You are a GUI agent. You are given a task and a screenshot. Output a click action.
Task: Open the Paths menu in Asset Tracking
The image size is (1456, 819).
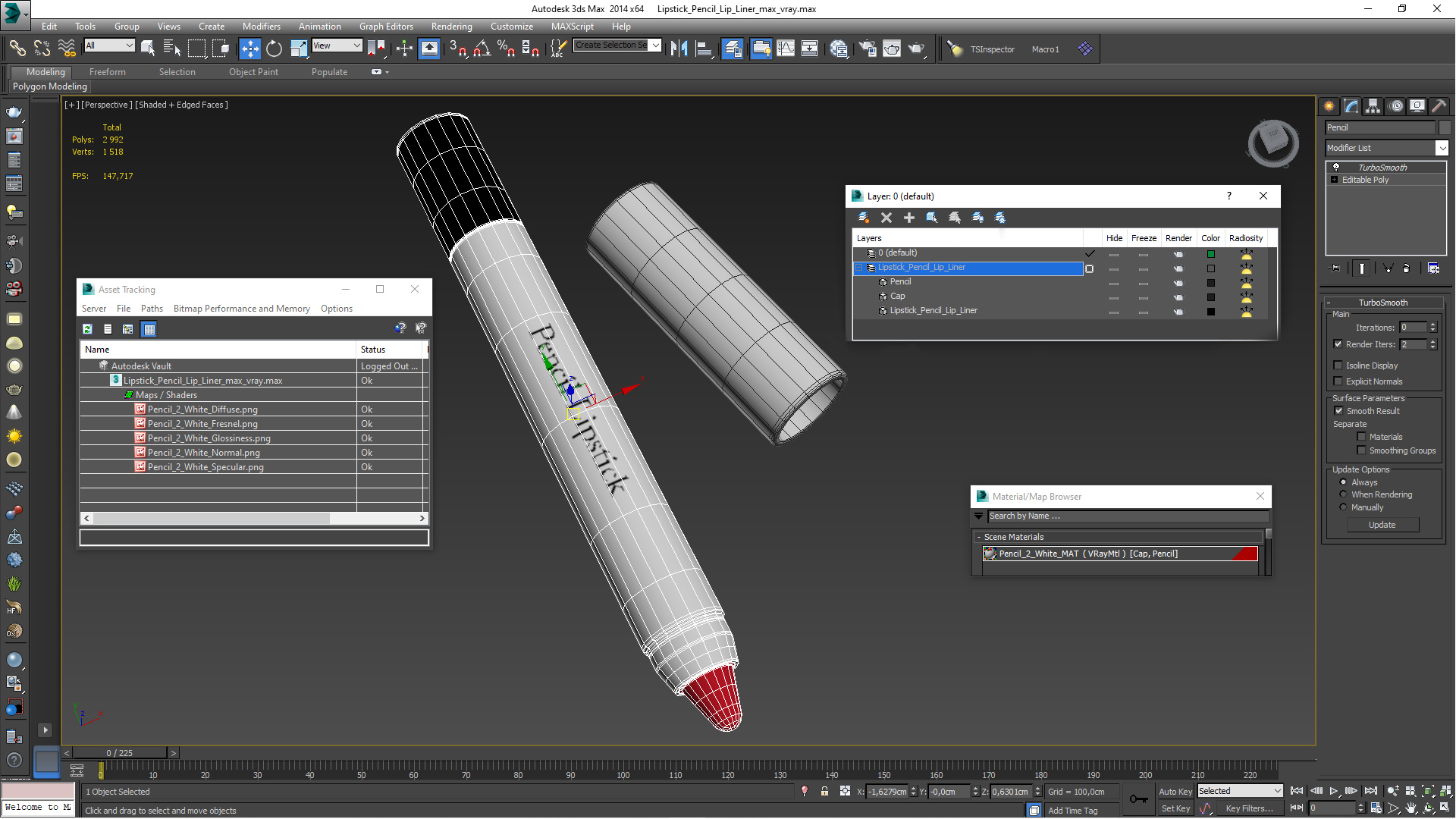click(152, 309)
